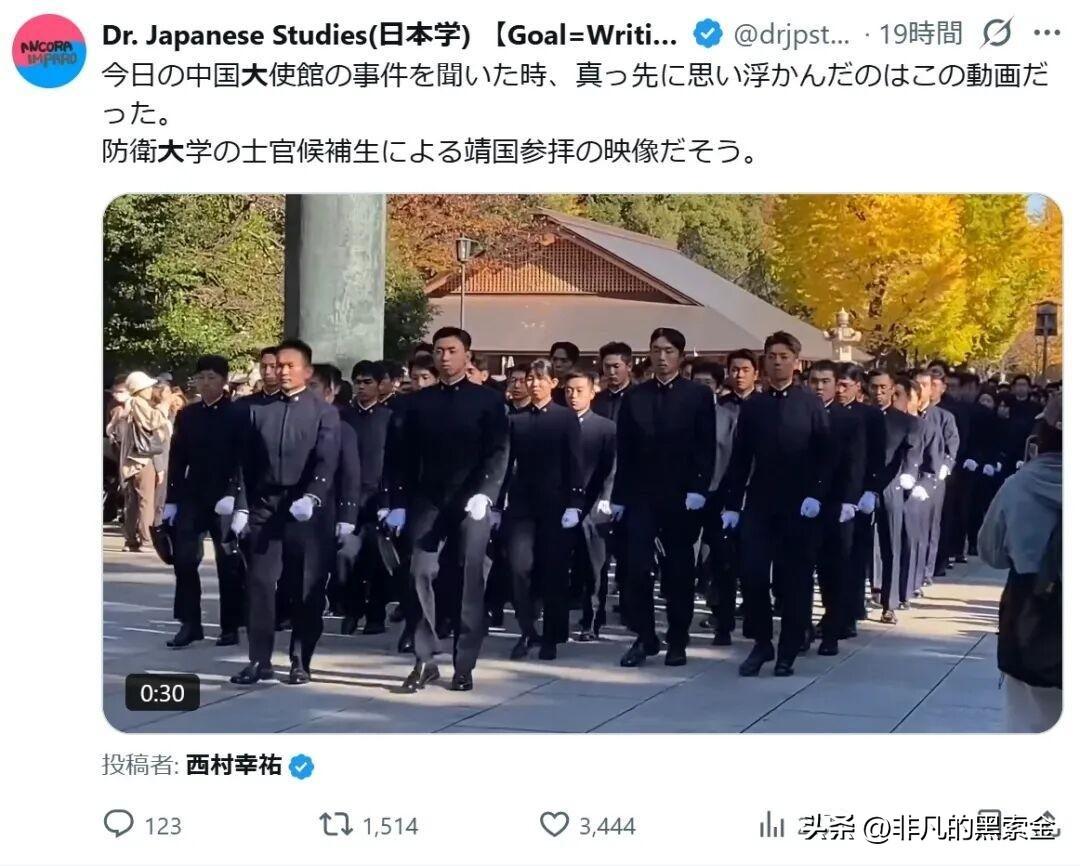This screenshot has width=1080, height=866.
Task: Open the 19時間 timestamp link
Action: pos(920,33)
